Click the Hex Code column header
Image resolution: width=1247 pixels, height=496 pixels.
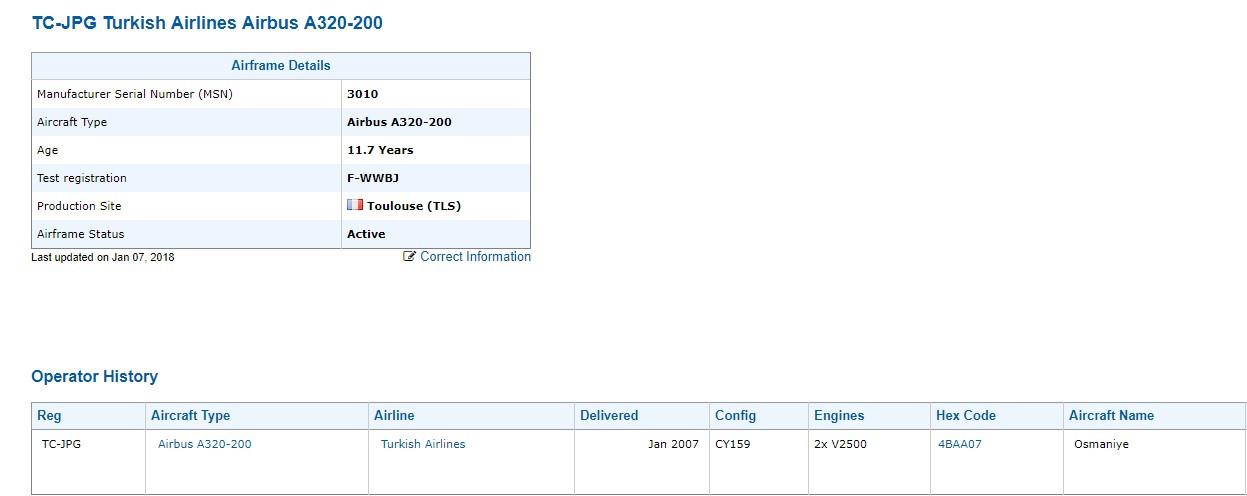coord(996,416)
